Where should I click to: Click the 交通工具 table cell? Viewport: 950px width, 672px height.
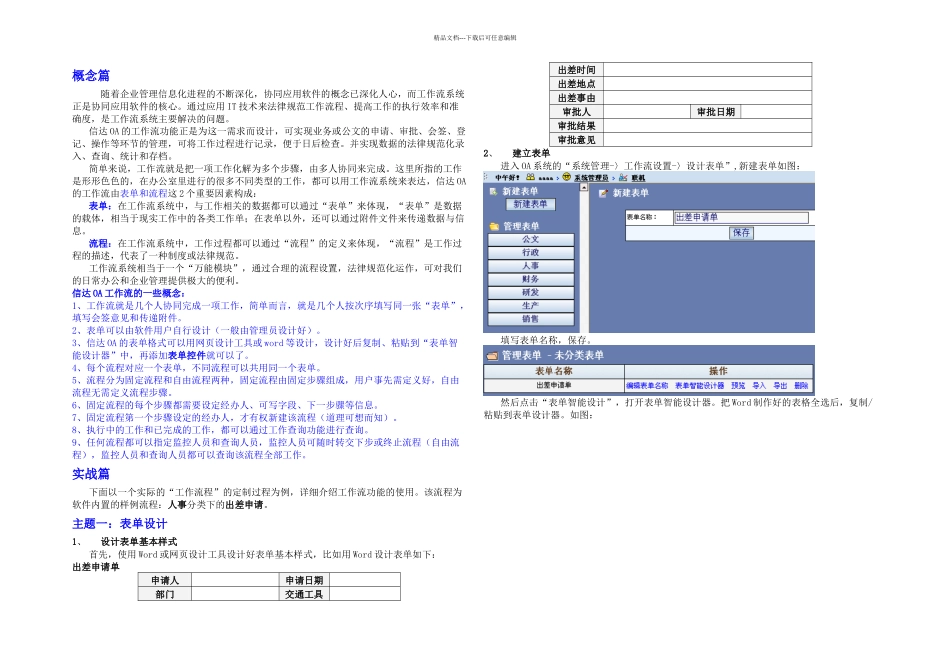point(304,594)
